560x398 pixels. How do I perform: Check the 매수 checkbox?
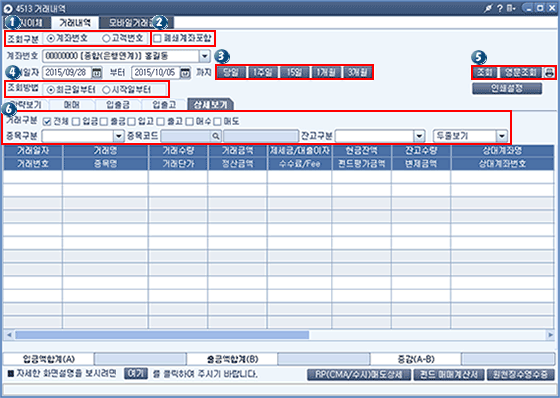point(190,122)
